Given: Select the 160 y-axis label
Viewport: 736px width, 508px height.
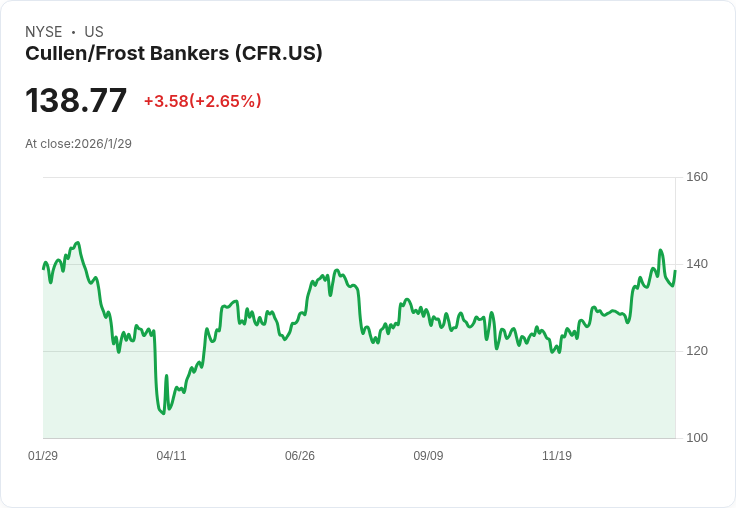Looking at the screenshot, I should [697, 177].
